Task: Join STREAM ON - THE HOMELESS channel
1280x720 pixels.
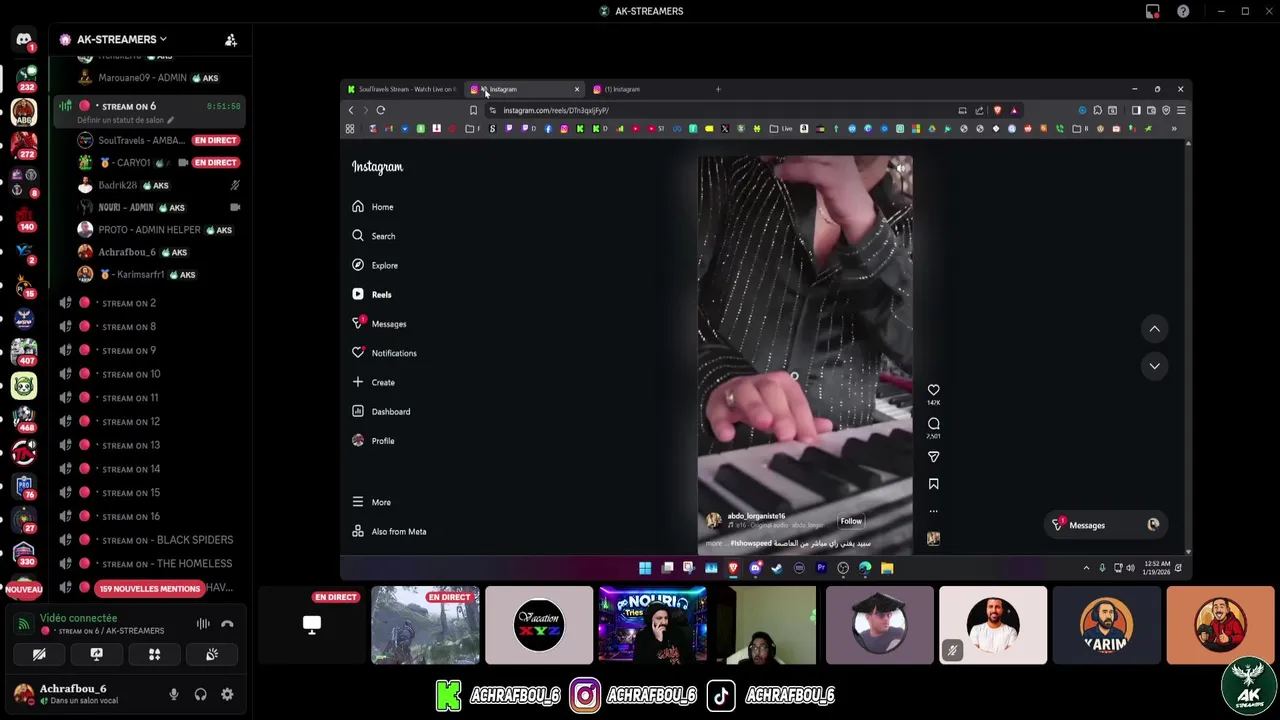Action: click(x=147, y=564)
